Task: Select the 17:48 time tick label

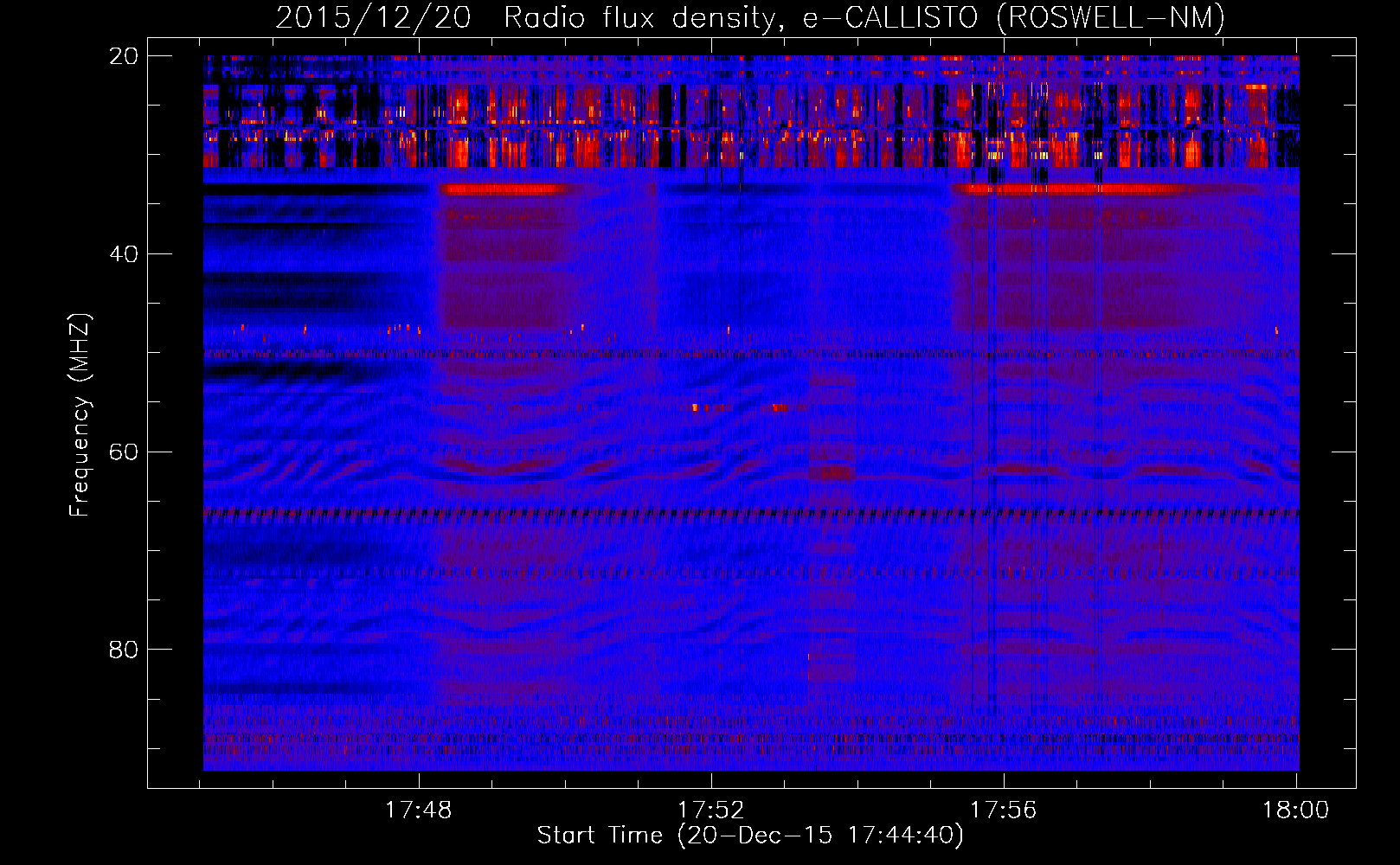Action: click(x=419, y=811)
